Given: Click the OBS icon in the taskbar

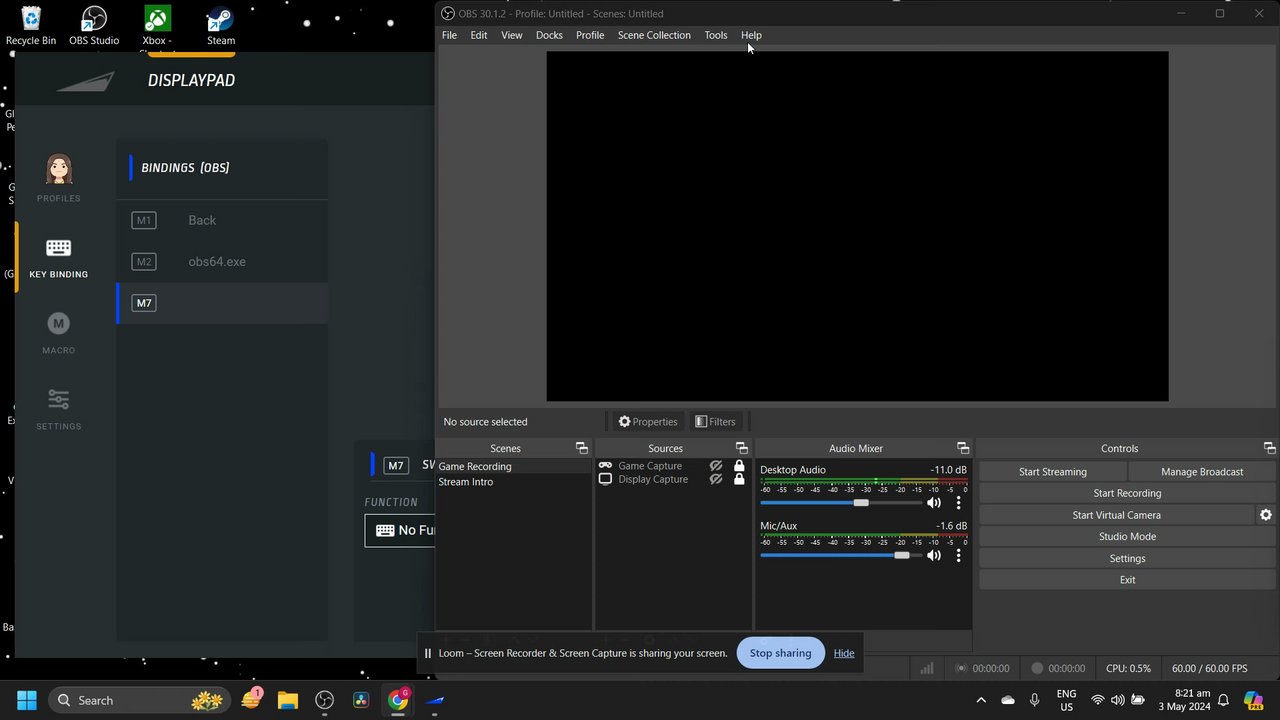Looking at the screenshot, I should [x=325, y=700].
